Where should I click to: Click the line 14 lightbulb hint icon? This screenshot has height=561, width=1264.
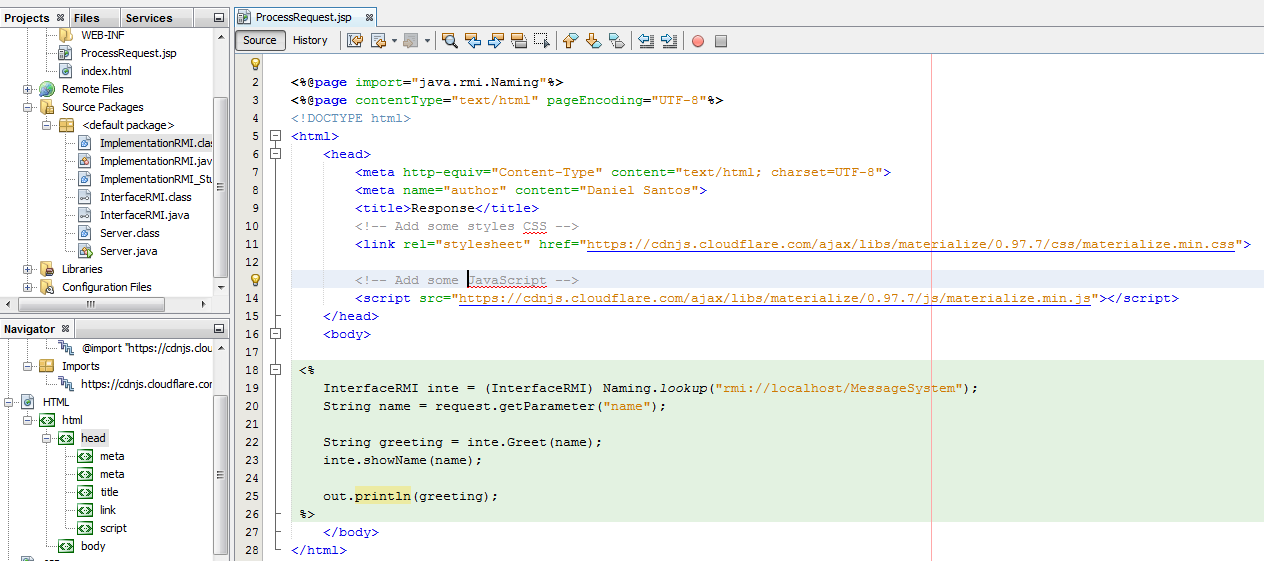(x=255, y=280)
